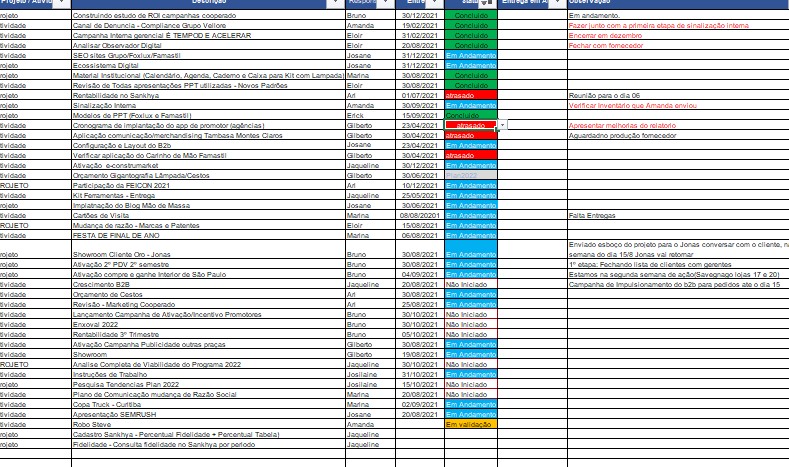Image resolution: width=789 pixels, height=467 pixels.
Task: Click 'Ativação Campanha Publicidade outras praças' cell
Action: [x=208, y=345]
